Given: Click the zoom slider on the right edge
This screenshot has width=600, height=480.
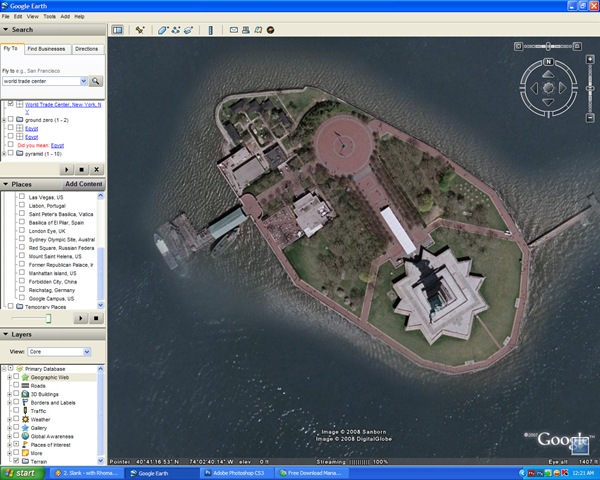Looking at the screenshot, I should click(590, 89).
